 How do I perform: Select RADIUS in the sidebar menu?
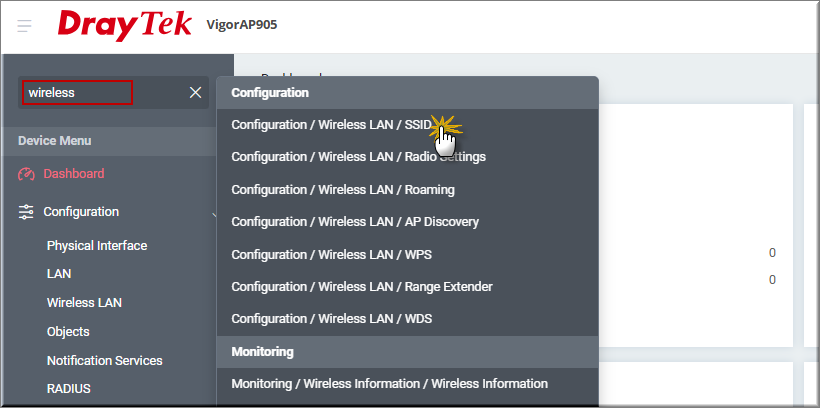(68, 389)
